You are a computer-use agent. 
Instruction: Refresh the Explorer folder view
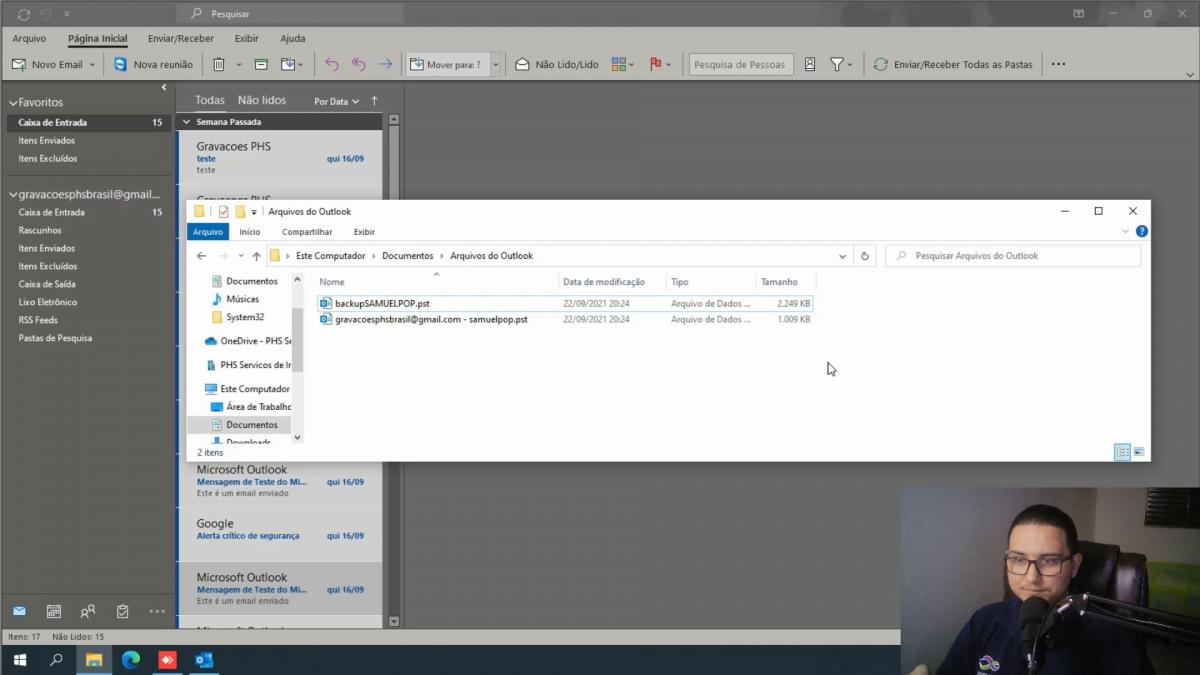point(866,256)
